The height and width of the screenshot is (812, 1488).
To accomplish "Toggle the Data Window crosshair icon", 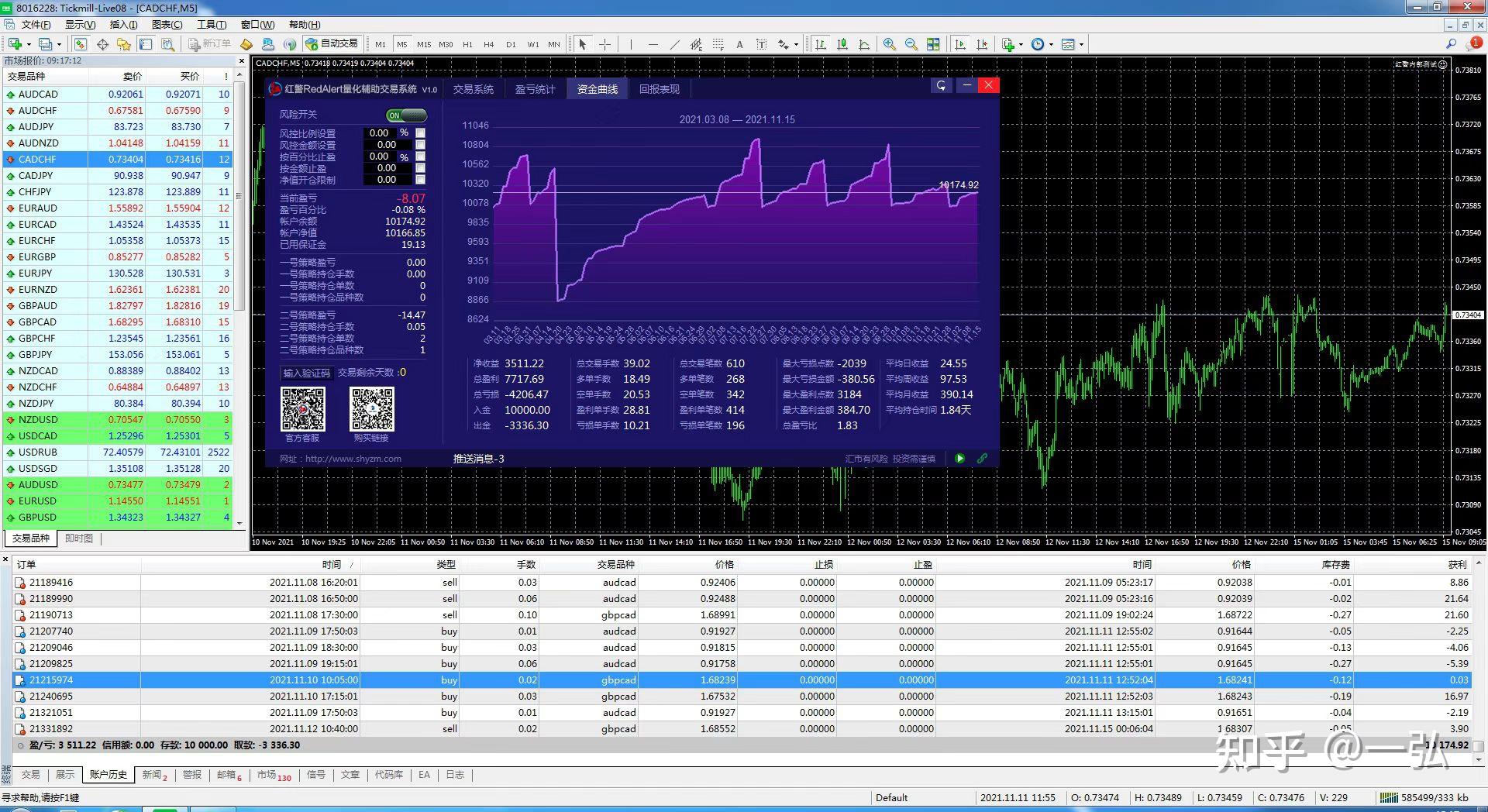I will point(102,44).
